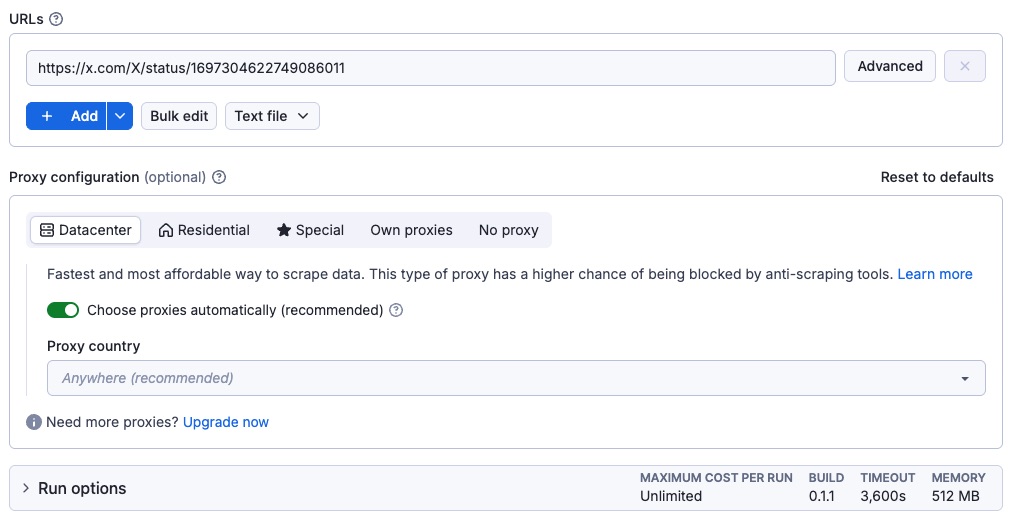Open the Proxy country dropdown
This screenshot has width=1013, height=521.
[x=516, y=378]
